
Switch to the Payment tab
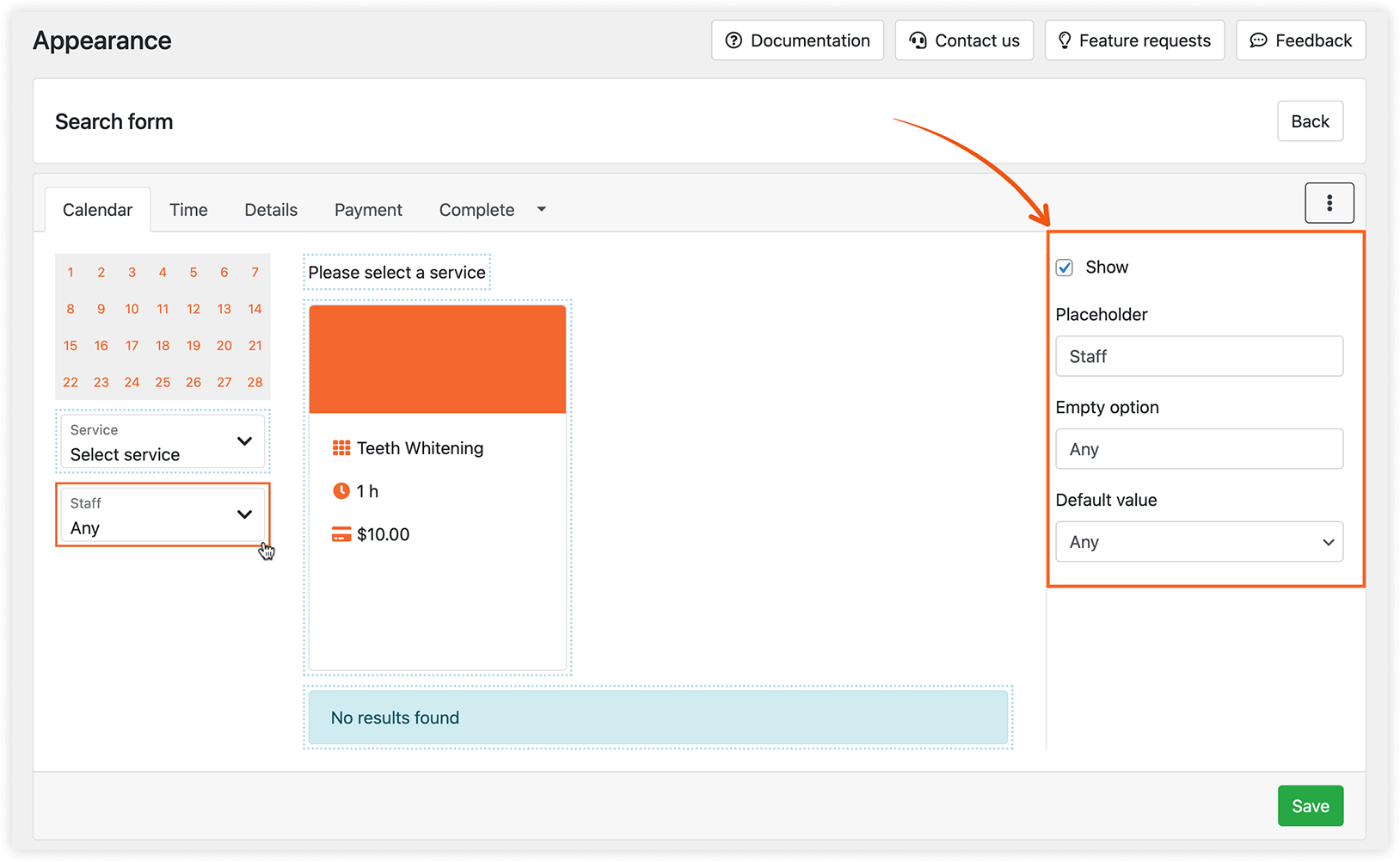(x=368, y=209)
